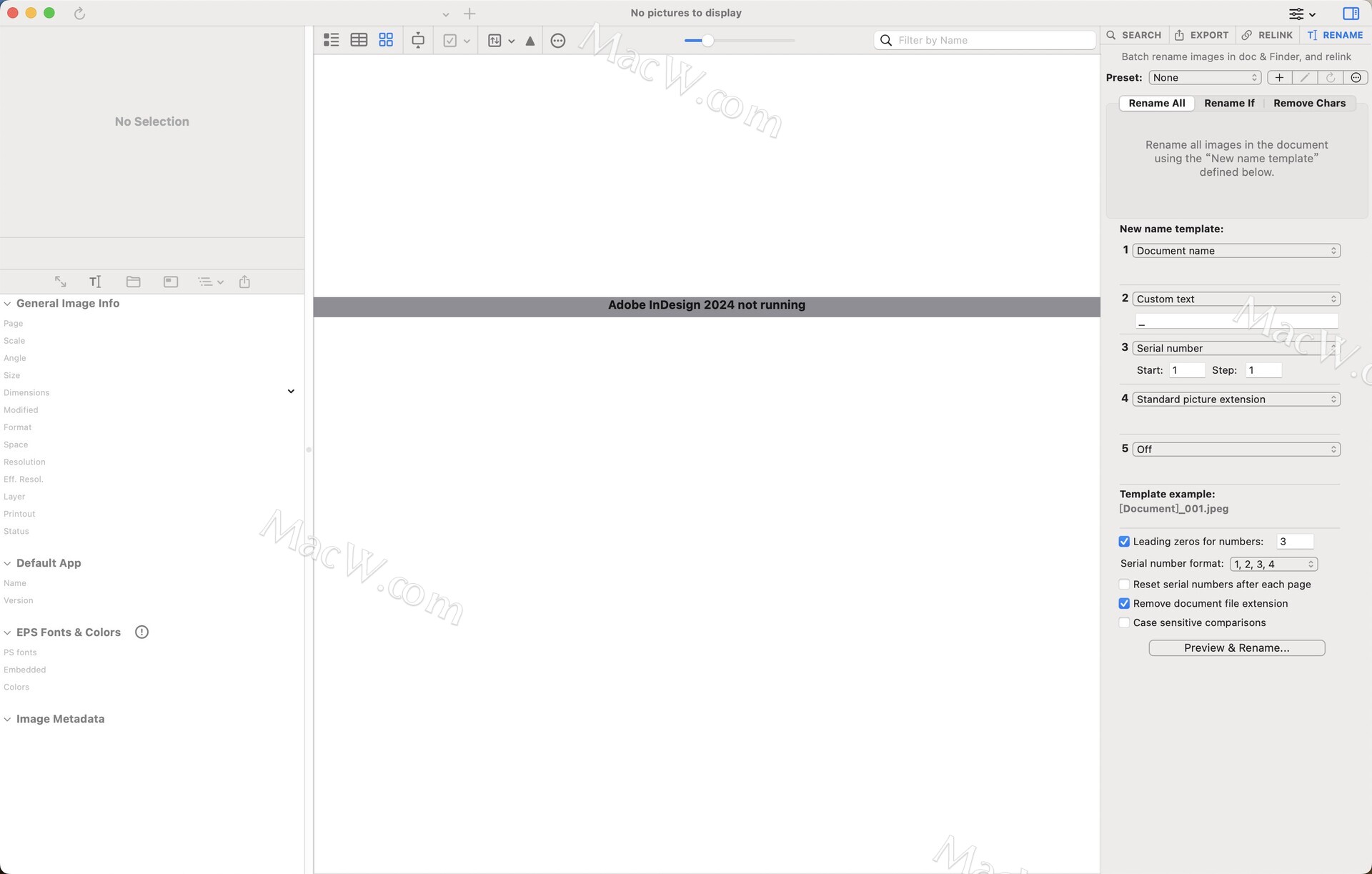
Task: Select the Remove Chars segment
Action: [1309, 103]
